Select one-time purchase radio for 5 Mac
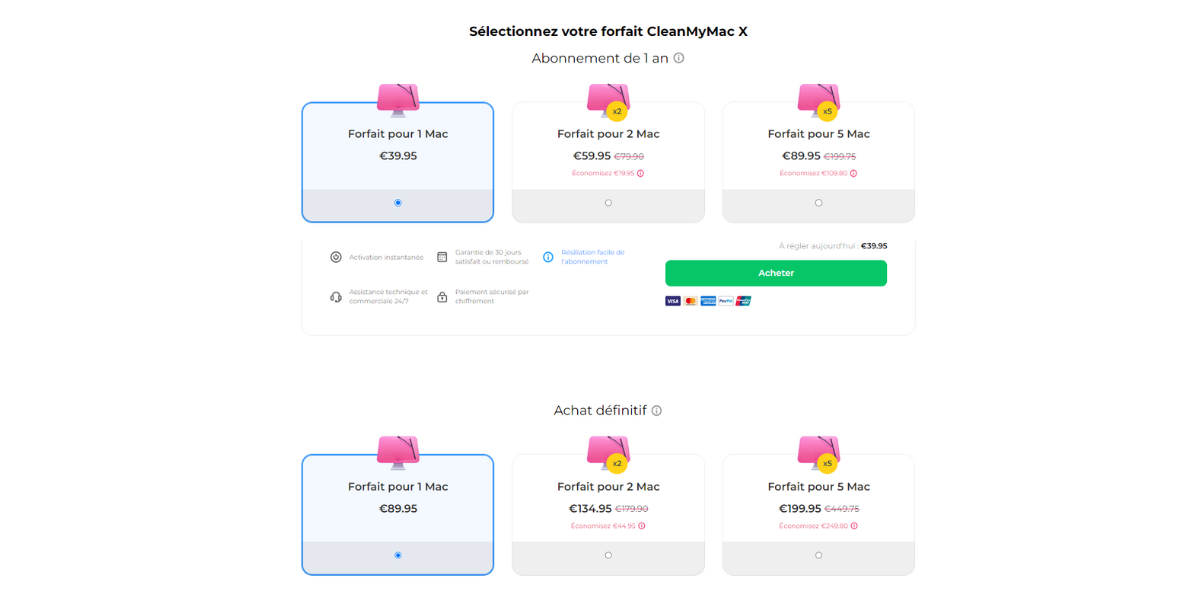The height and width of the screenshot is (600, 1200). click(819, 555)
